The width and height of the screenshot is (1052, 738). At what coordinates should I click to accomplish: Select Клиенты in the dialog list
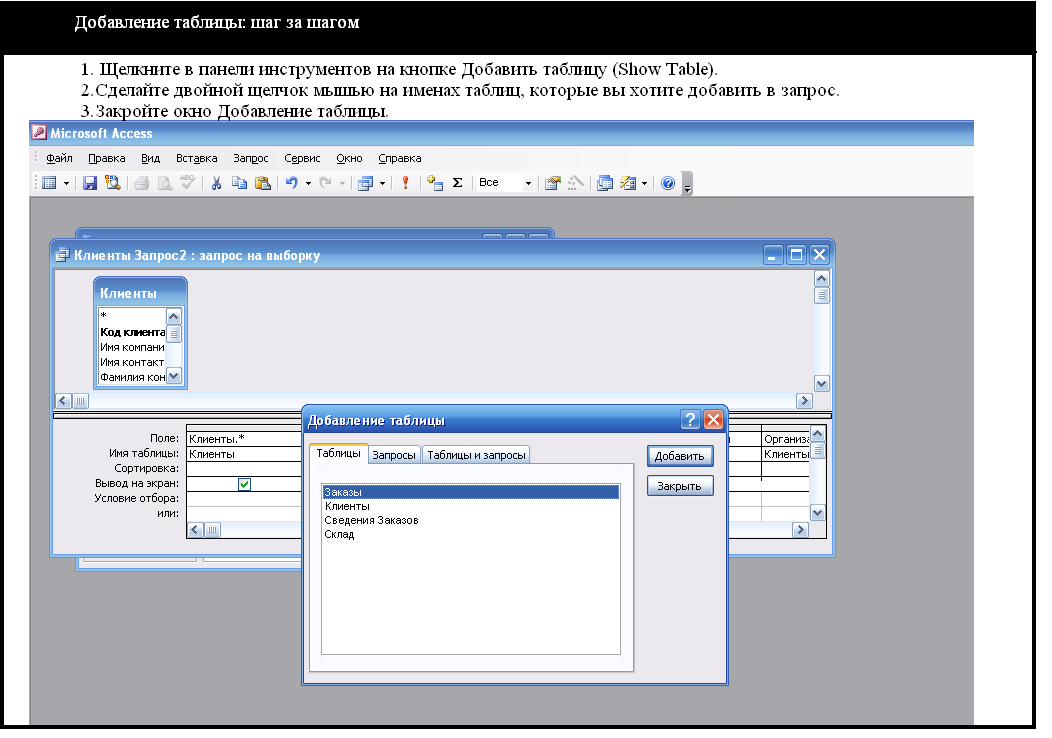(x=470, y=506)
